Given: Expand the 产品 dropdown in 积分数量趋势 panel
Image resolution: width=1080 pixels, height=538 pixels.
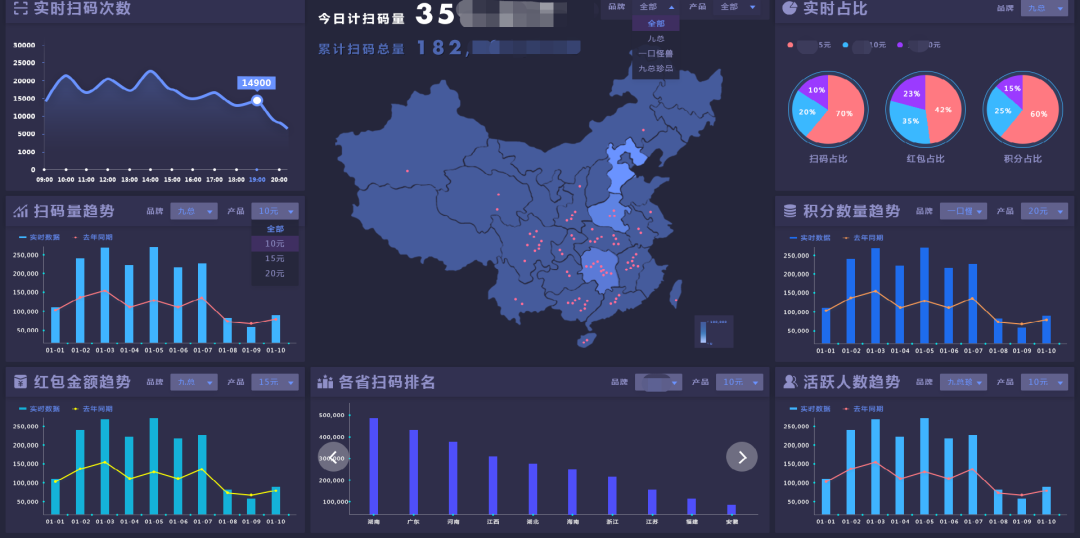Looking at the screenshot, I should [x=1045, y=211].
